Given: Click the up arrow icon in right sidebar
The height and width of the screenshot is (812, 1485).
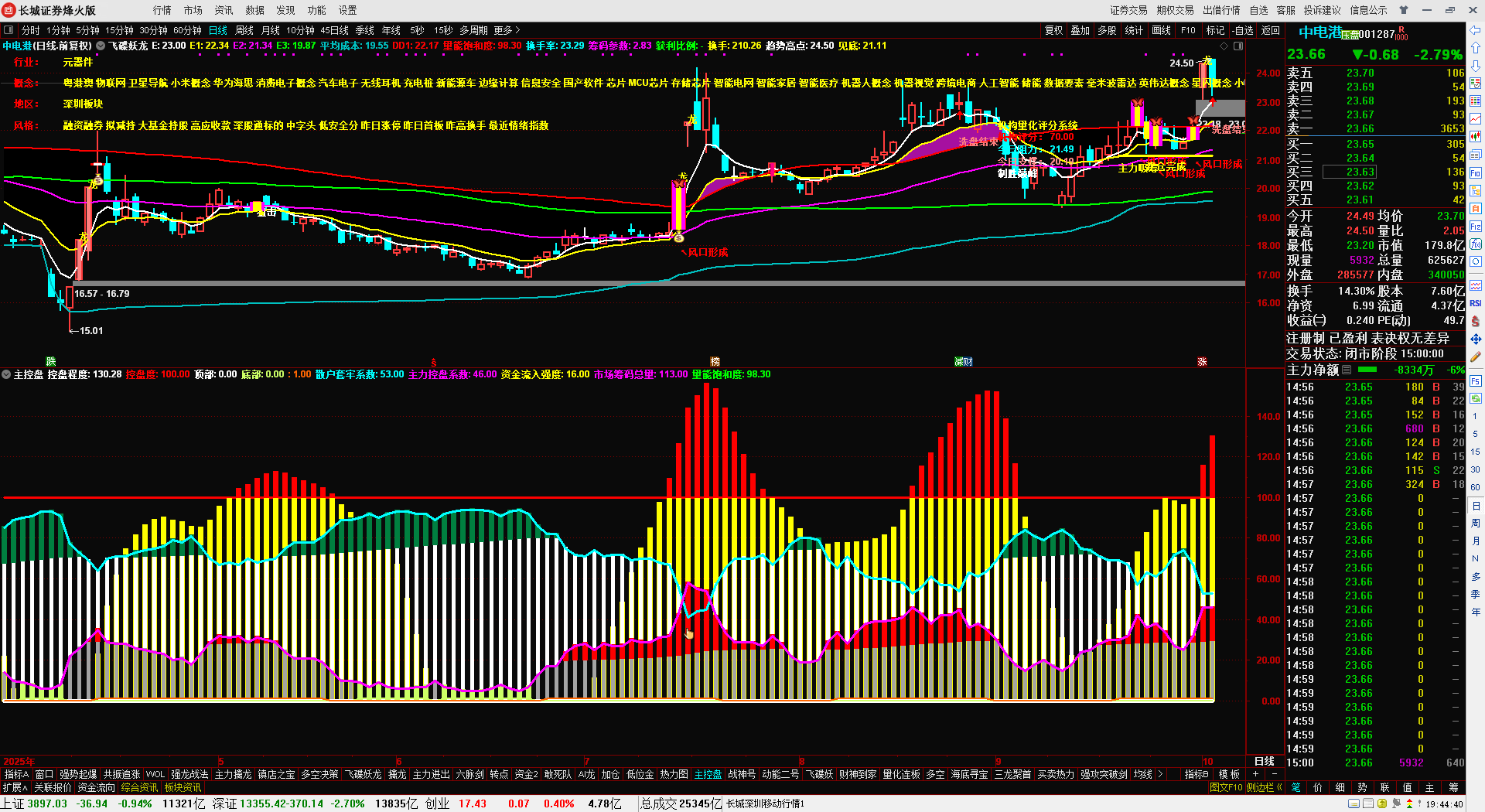Looking at the screenshot, I should (x=1476, y=49).
